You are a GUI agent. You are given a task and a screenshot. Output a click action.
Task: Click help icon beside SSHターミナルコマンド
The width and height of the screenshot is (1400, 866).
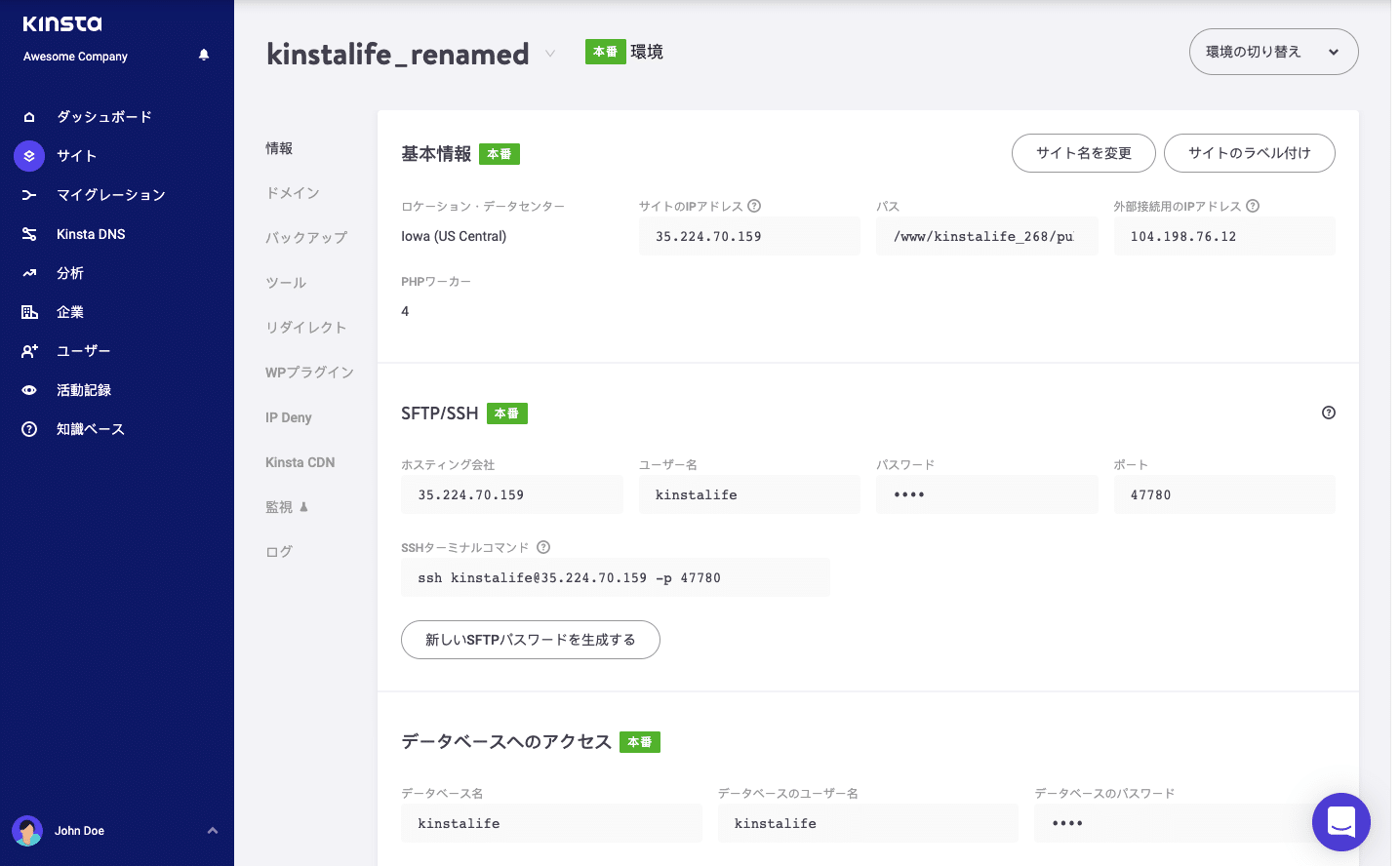pyautogui.click(x=543, y=547)
